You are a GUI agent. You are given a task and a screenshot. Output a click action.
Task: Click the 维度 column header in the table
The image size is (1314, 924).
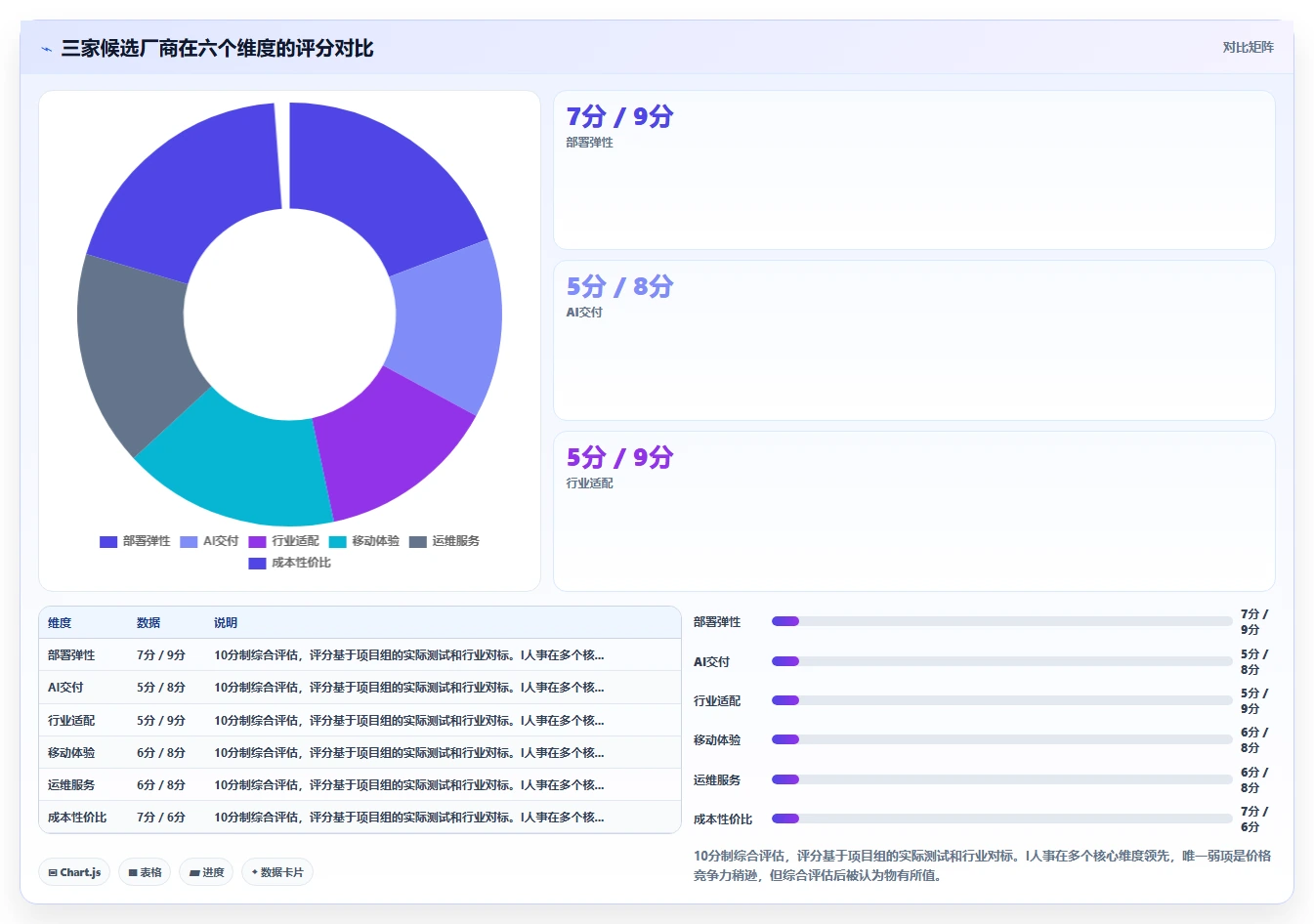tap(60, 622)
